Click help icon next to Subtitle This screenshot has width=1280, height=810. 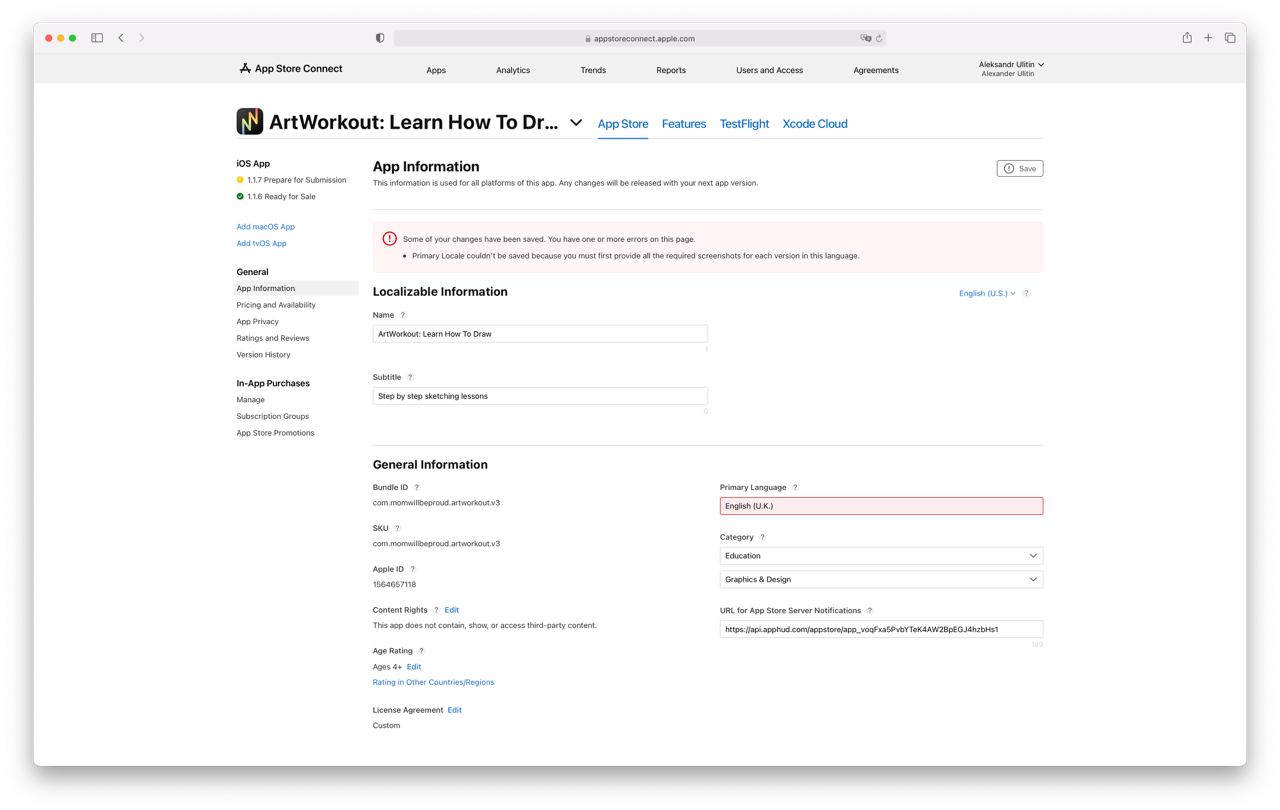(410, 377)
